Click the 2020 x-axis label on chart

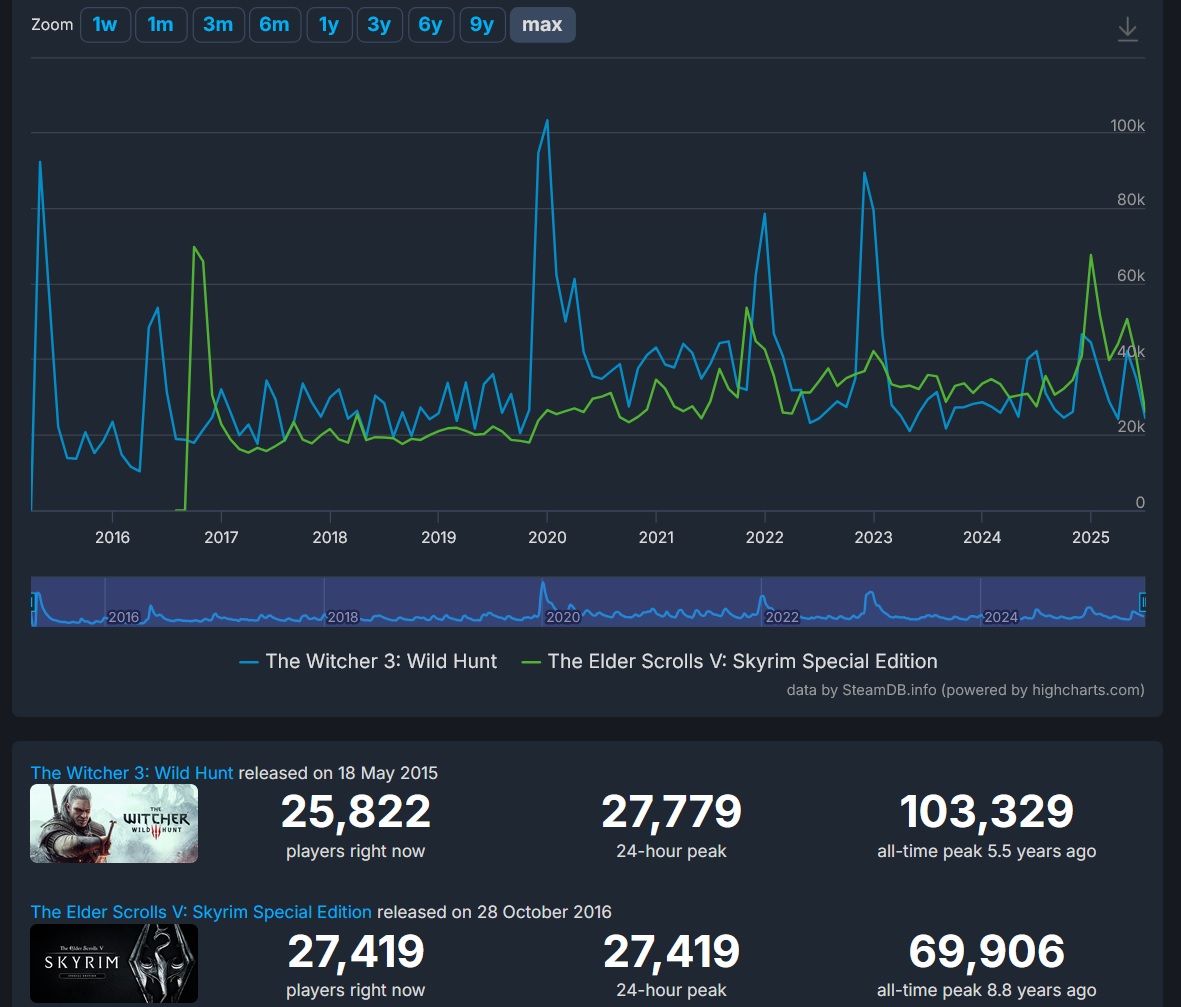click(547, 537)
